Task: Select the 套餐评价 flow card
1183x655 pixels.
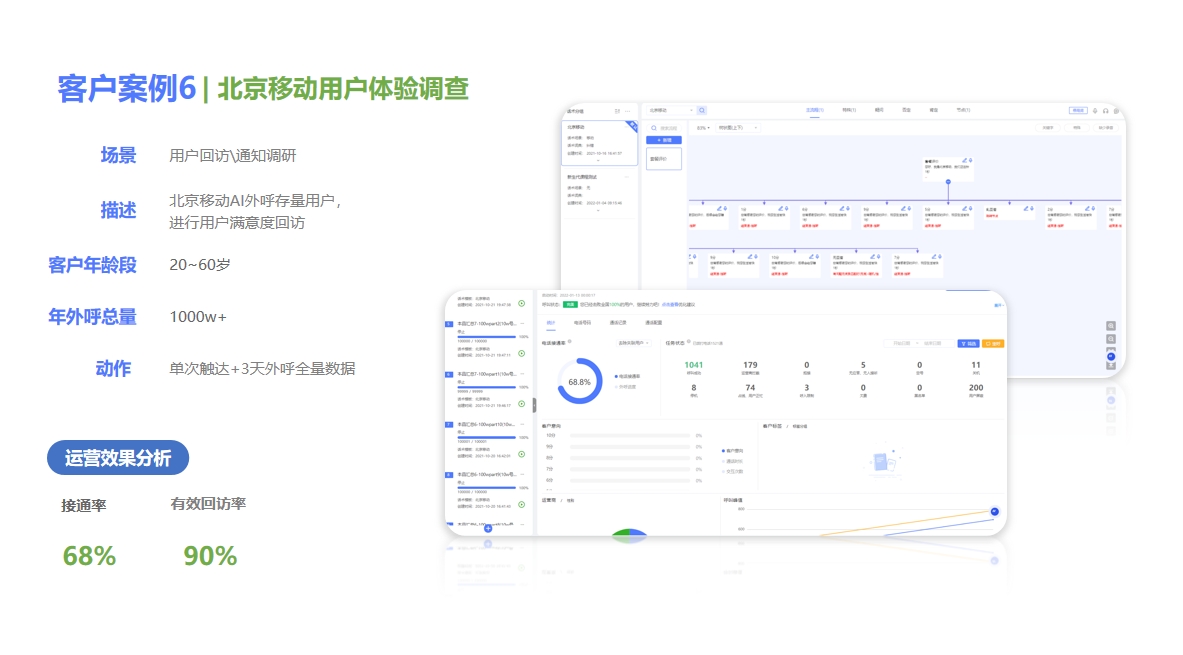Action: (665, 159)
